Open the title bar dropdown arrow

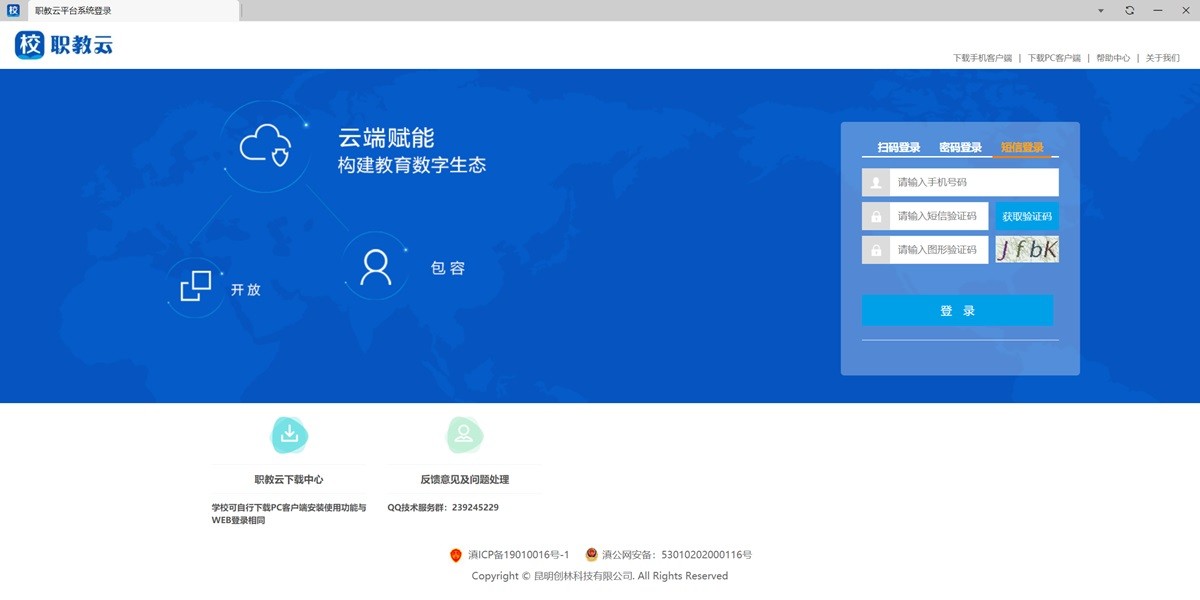pyautogui.click(x=1101, y=10)
